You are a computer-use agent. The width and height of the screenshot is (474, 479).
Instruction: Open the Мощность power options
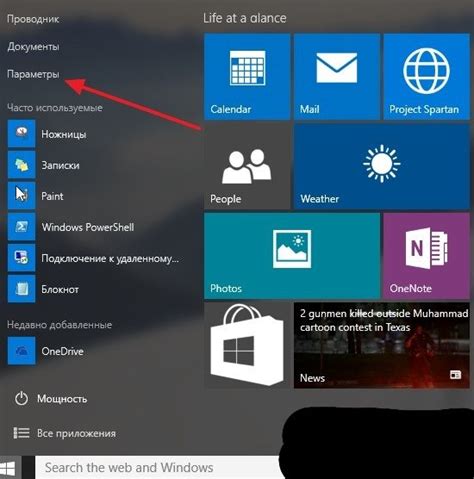click(62, 399)
